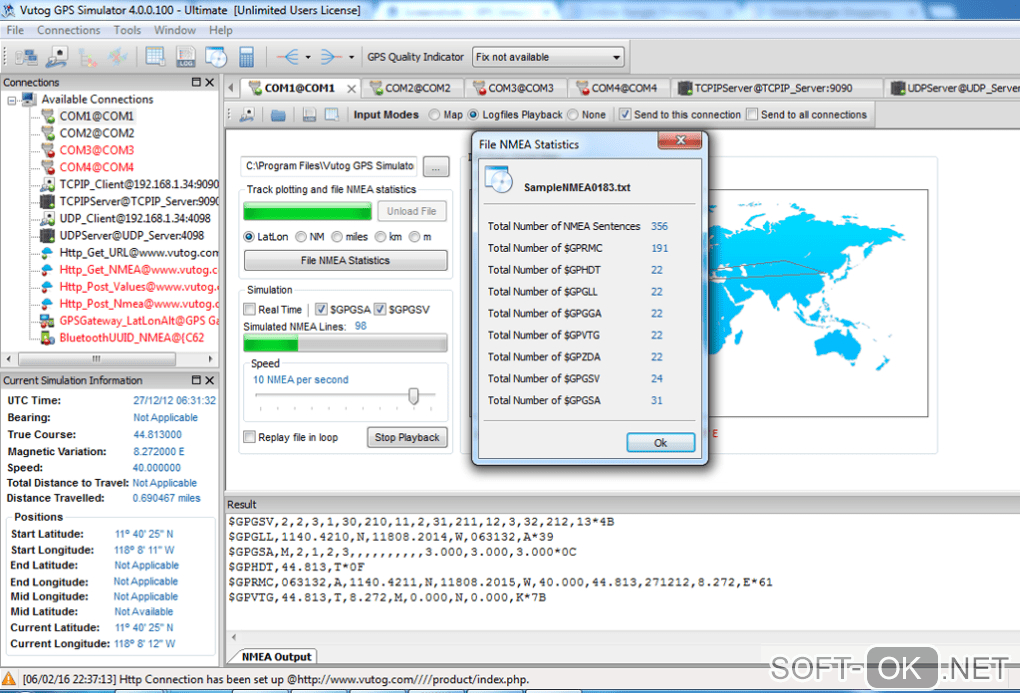This screenshot has height=693, width=1020.
Task: Click the merge-lines splitter icon pointing left
Action: tap(287, 57)
